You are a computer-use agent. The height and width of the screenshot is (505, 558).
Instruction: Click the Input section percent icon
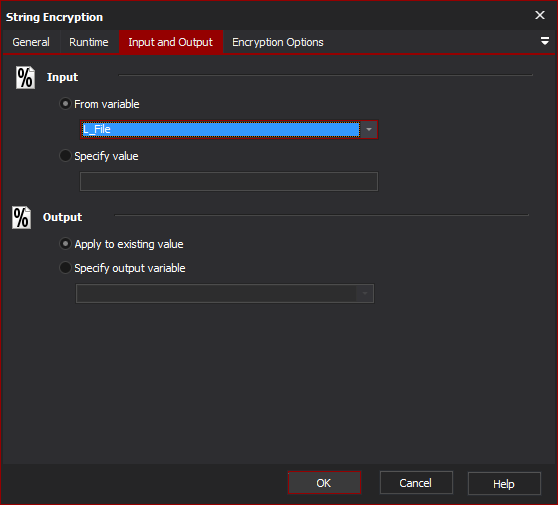point(25,78)
